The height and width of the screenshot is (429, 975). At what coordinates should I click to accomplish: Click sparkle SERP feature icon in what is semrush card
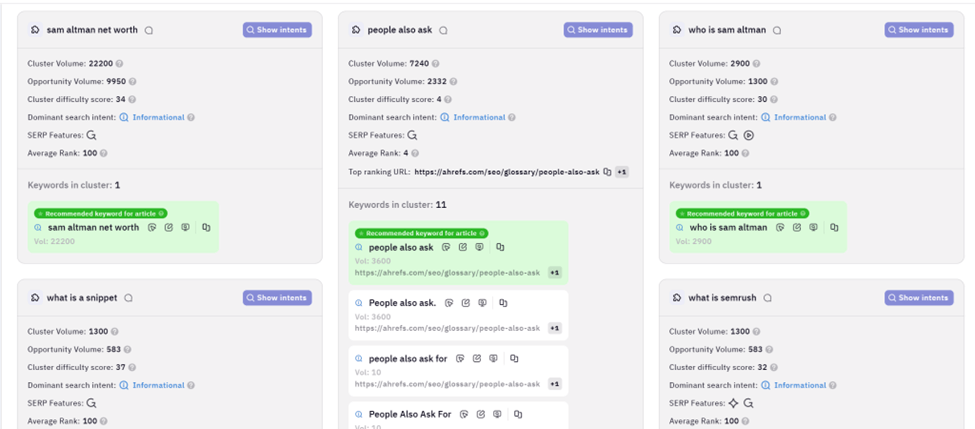point(733,403)
